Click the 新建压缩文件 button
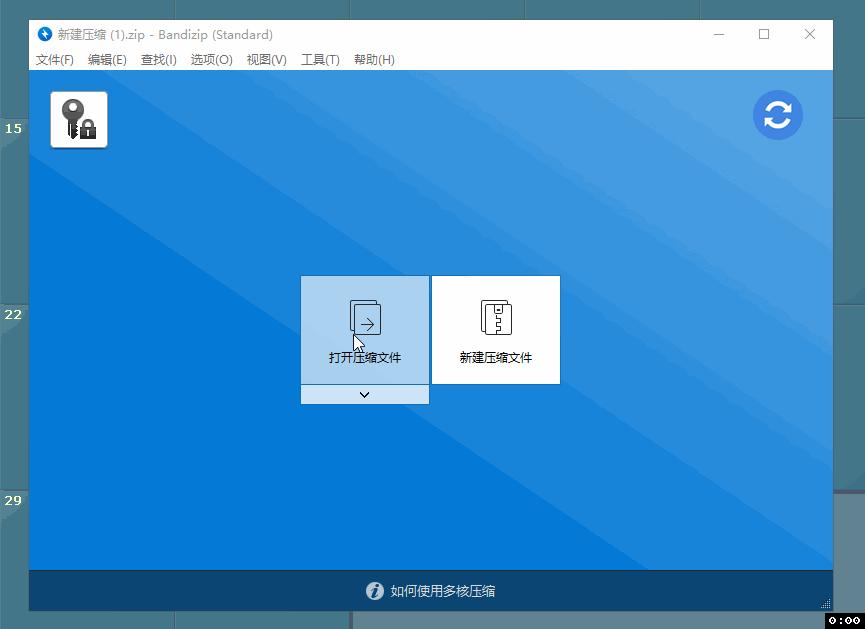Screen dimensions: 865x629 tap(495, 330)
